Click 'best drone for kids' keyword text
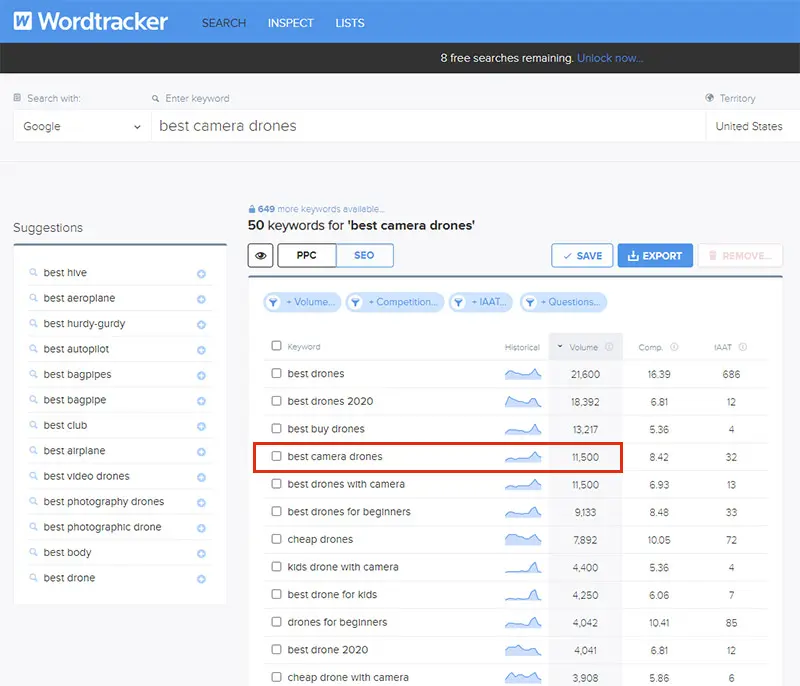 pos(332,595)
